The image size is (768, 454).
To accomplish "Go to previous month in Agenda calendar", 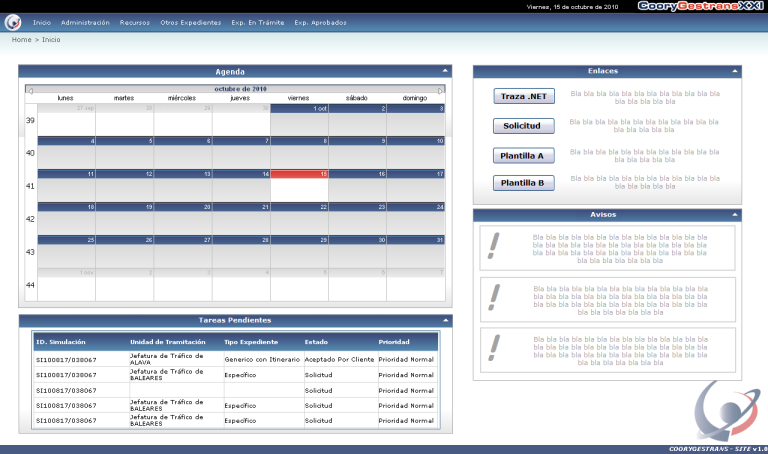I will coord(30,90).
